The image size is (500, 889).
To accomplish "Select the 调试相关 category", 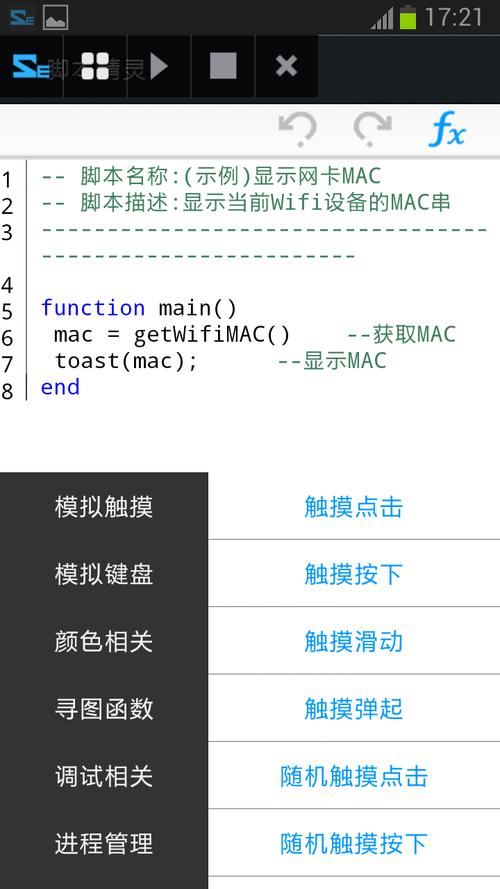I will click(x=104, y=776).
